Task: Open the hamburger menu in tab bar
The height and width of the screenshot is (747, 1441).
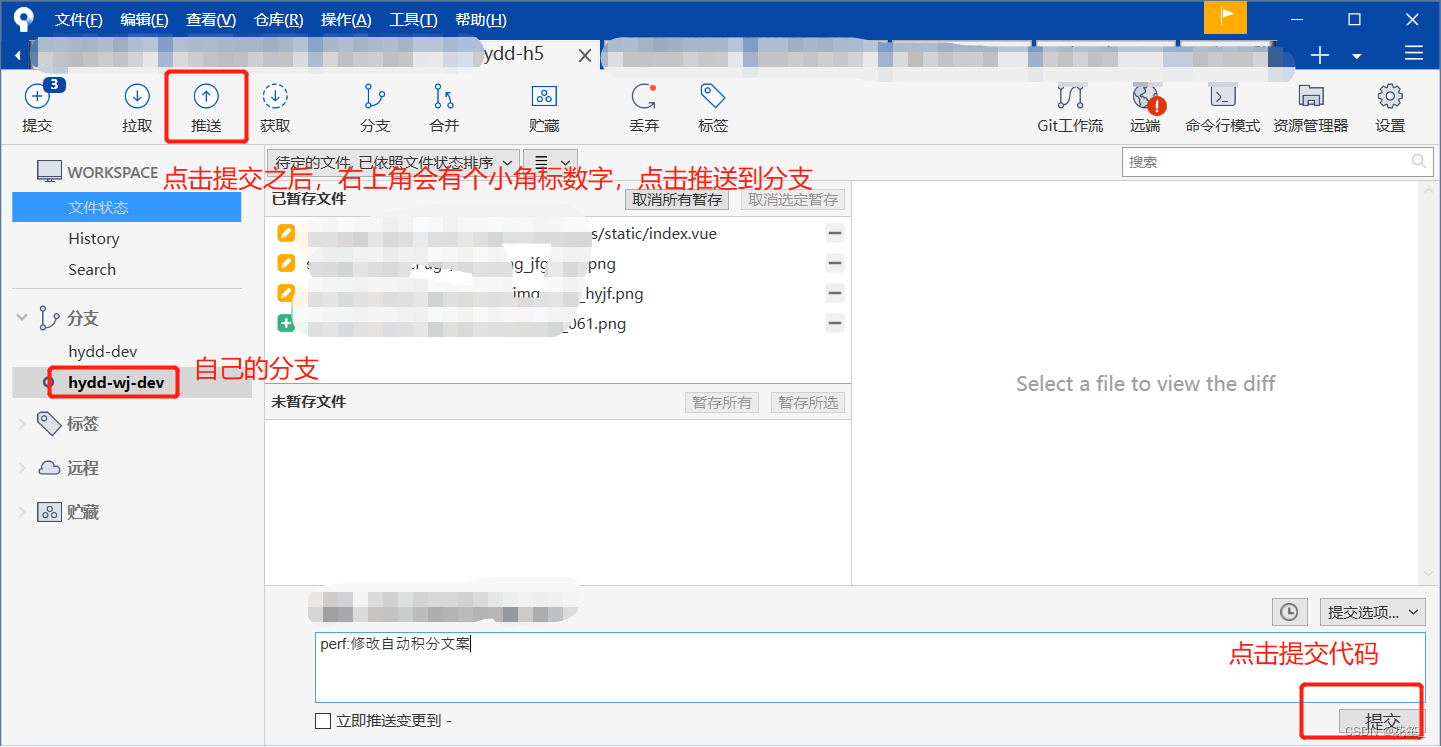Action: pyautogui.click(x=1413, y=54)
